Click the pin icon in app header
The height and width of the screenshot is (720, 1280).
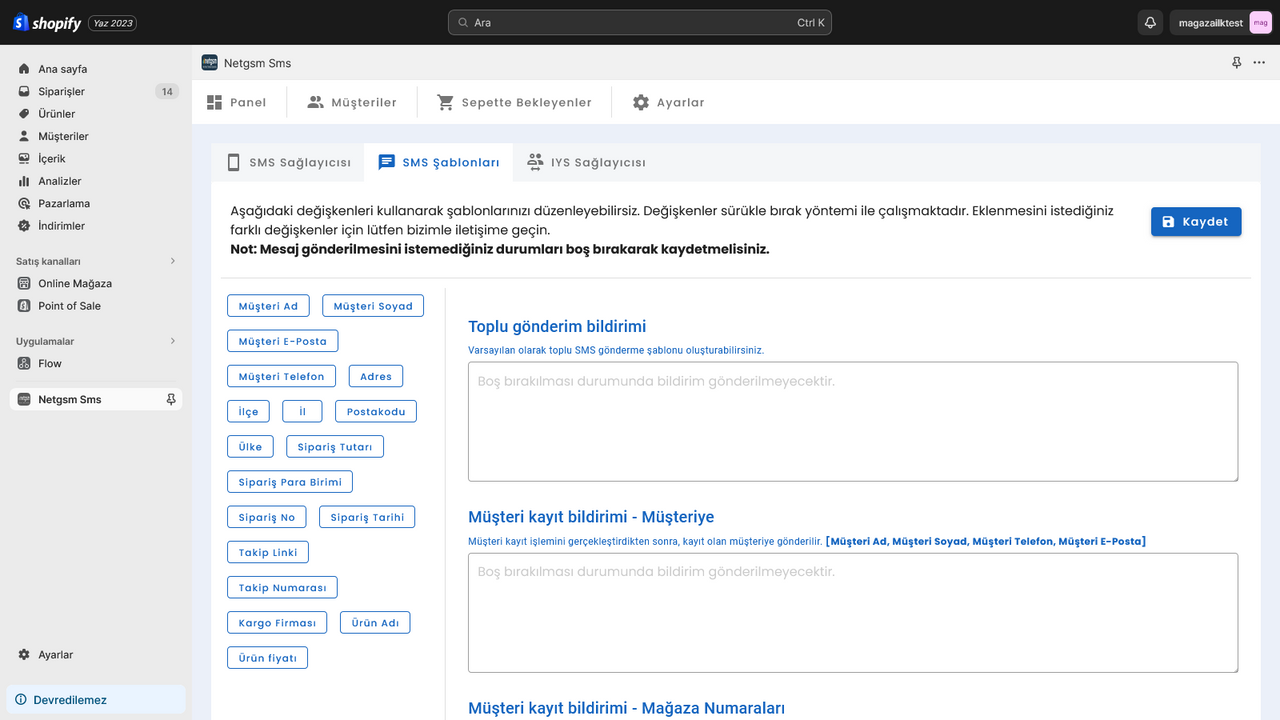point(1236,63)
